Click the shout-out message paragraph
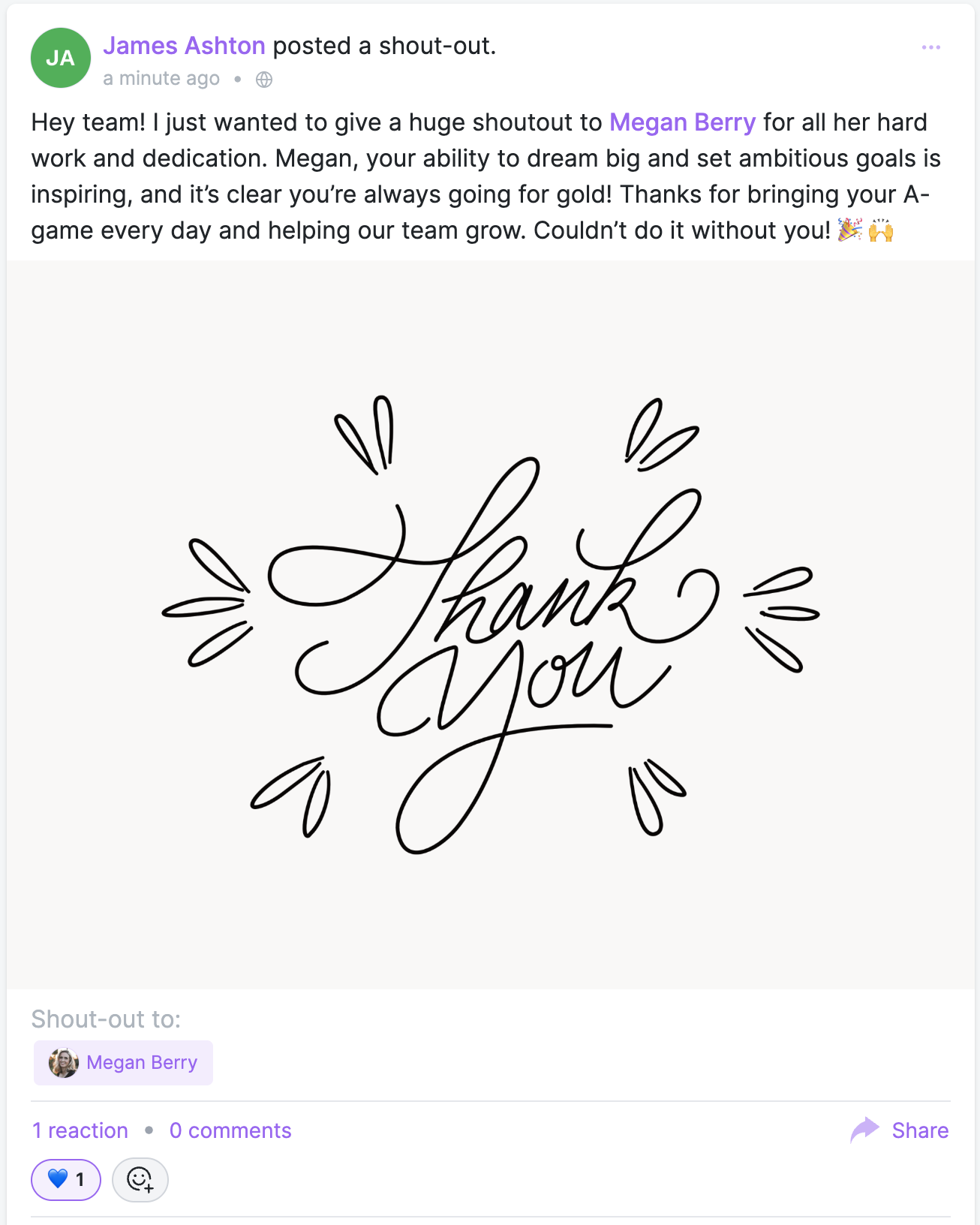This screenshot has height=1225, width=980. click(450, 176)
